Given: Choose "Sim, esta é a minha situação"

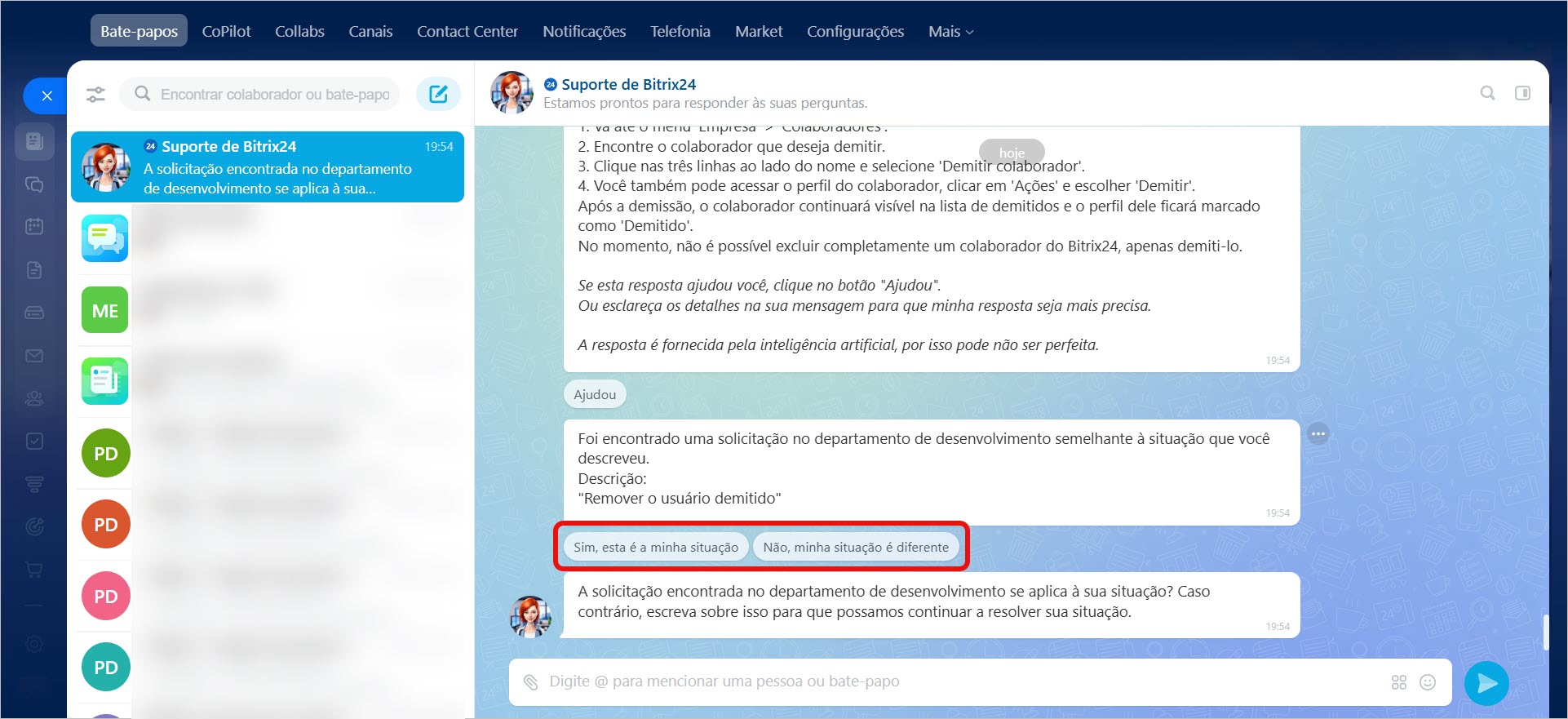Looking at the screenshot, I should [x=655, y=548].
